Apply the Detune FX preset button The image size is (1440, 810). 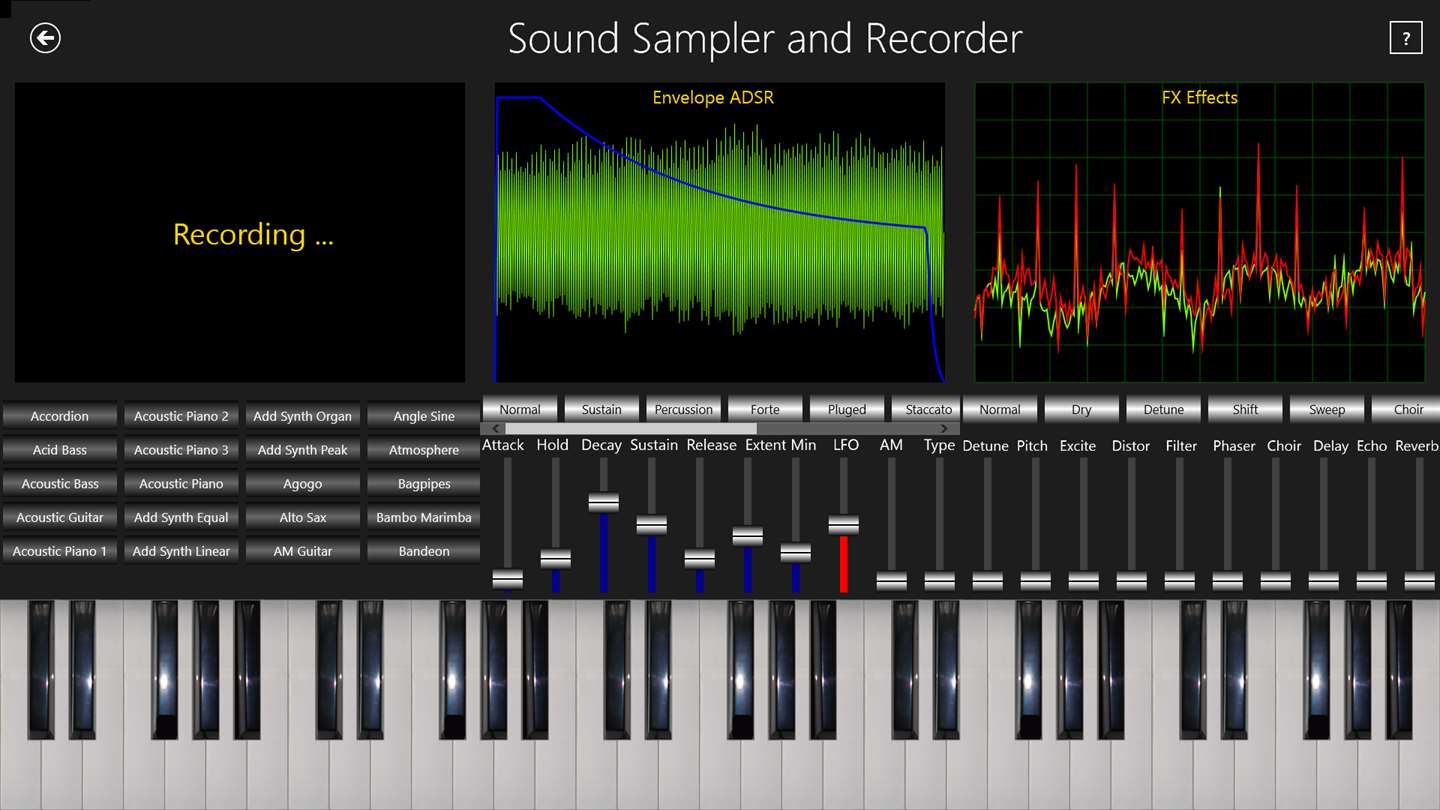pyautogui.click(x=1164, y=409)
